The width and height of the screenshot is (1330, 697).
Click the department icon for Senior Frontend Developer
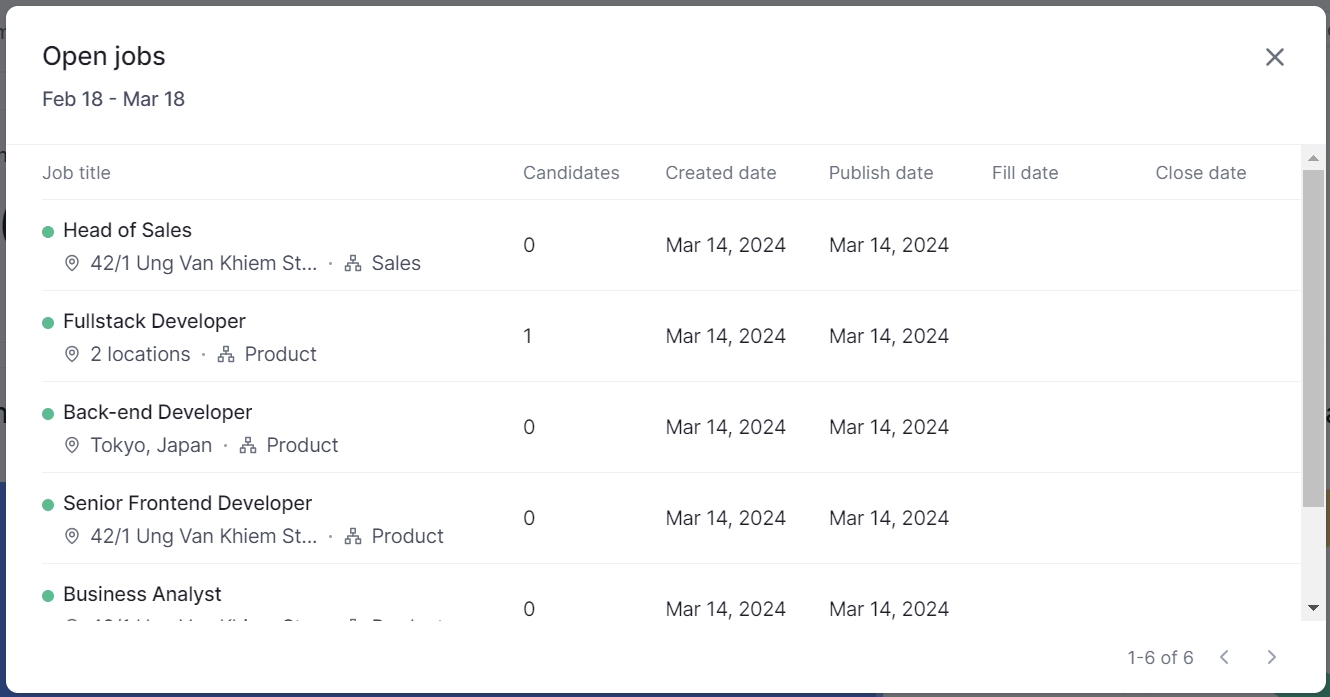click(353, 536)
